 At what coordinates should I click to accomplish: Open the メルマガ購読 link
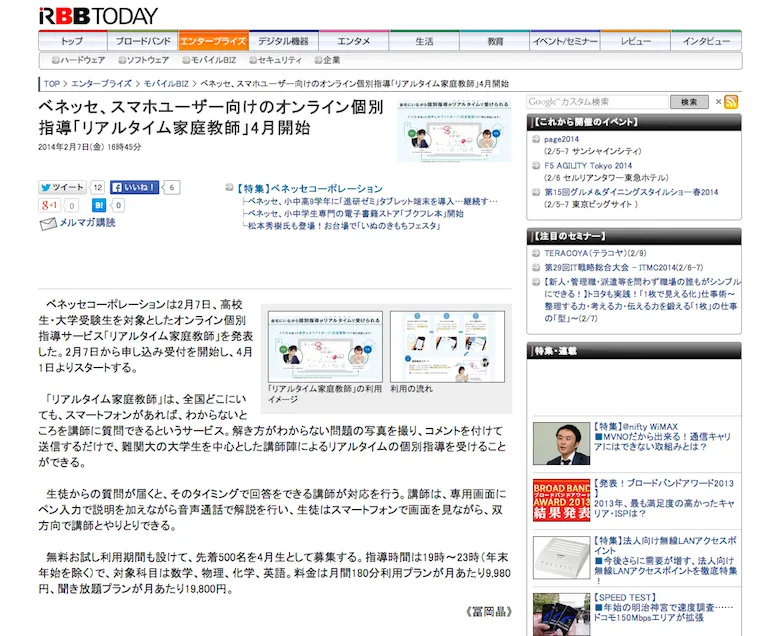coord(88,222)
